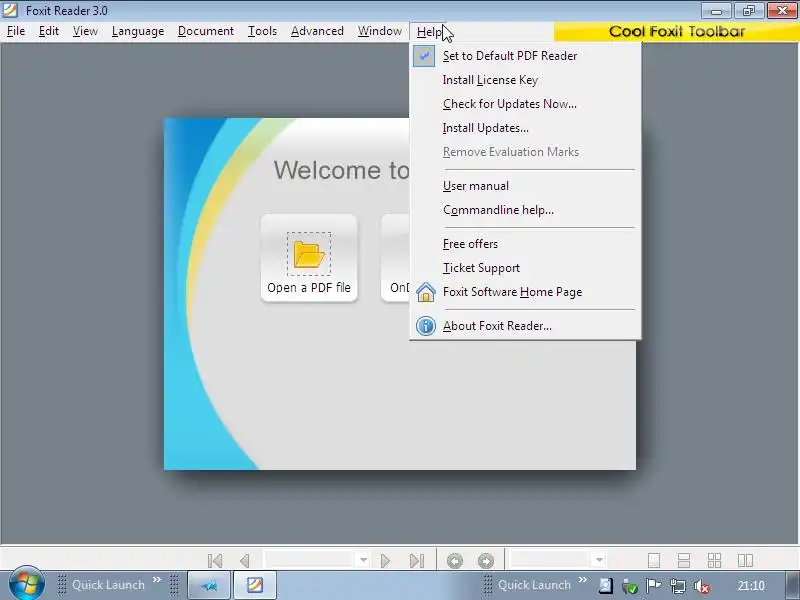Open the Action Center flag tray icon
Image resolution: width=800 pixels, height=600 pixels.
pos(654,586)
